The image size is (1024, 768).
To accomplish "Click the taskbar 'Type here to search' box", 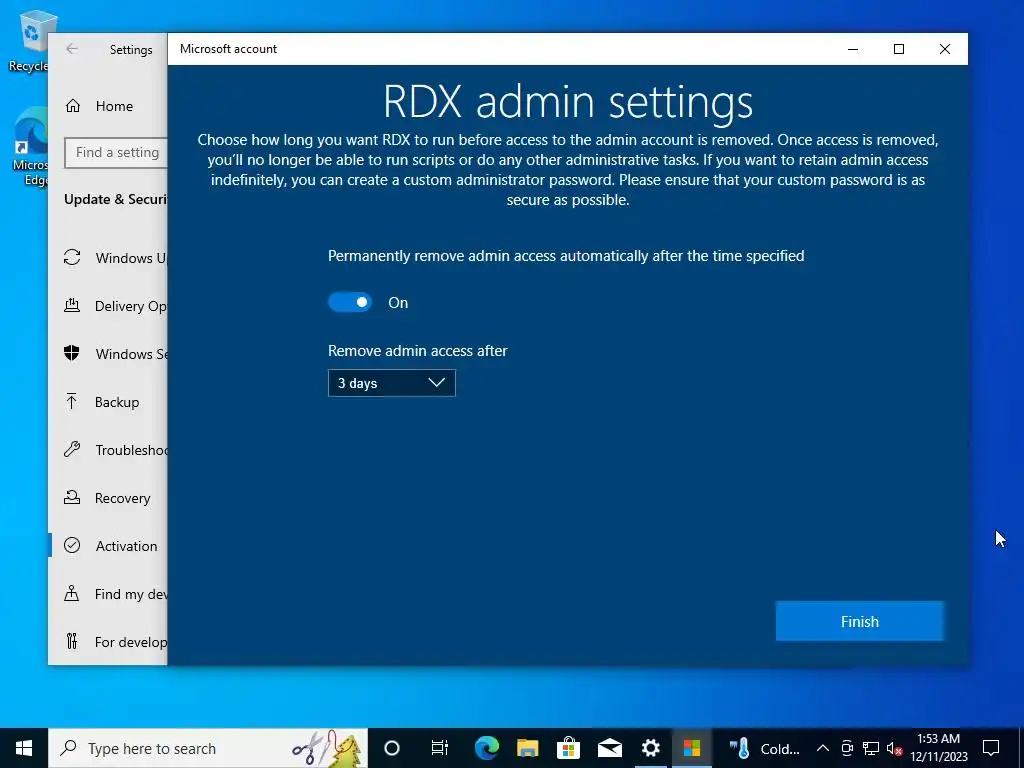I will click(208, 748).
